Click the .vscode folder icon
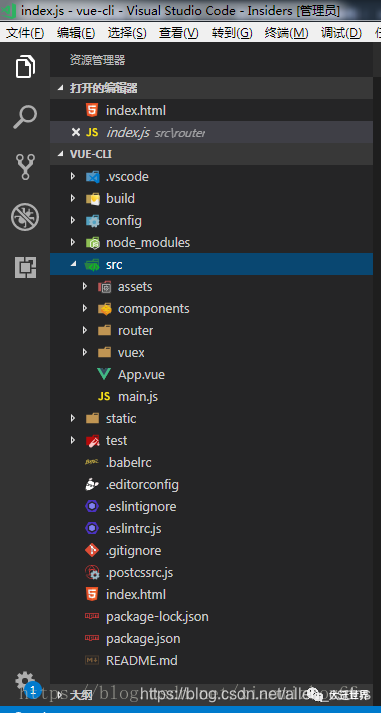The height and width of the screenshot is (713, 381). click(92, 176)
